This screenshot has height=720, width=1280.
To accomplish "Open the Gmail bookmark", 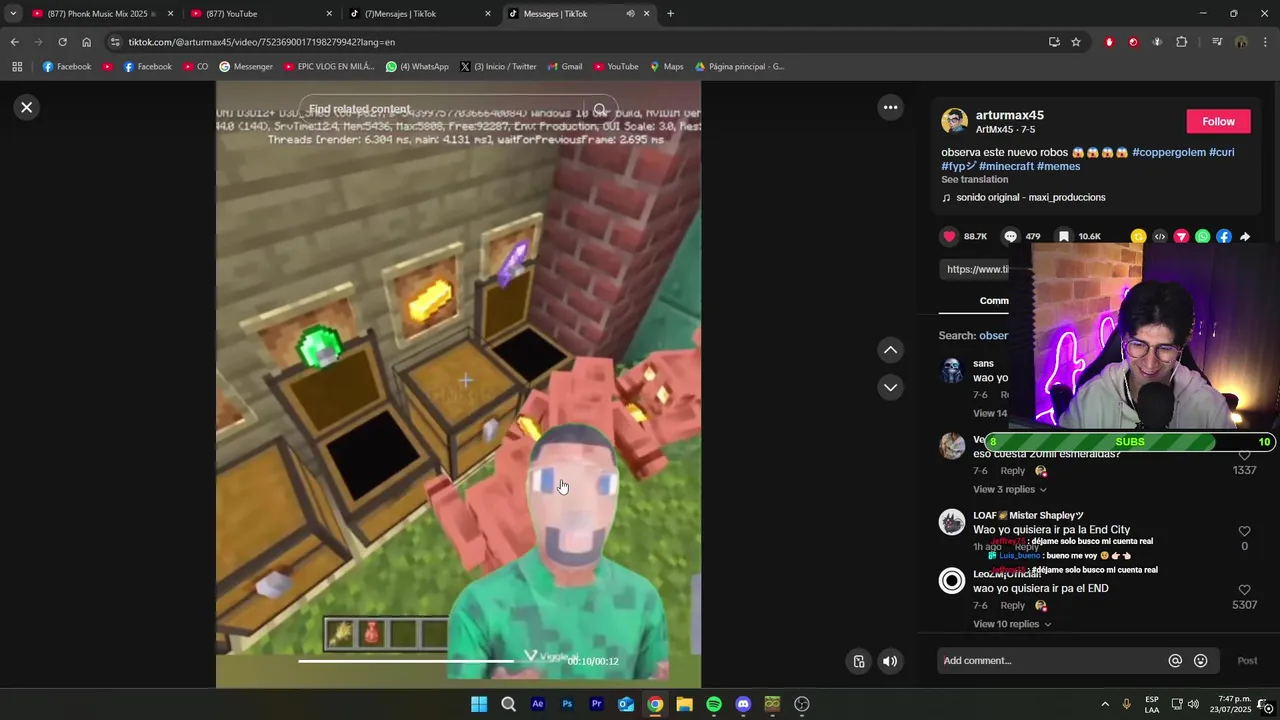I will coord(565,67).
